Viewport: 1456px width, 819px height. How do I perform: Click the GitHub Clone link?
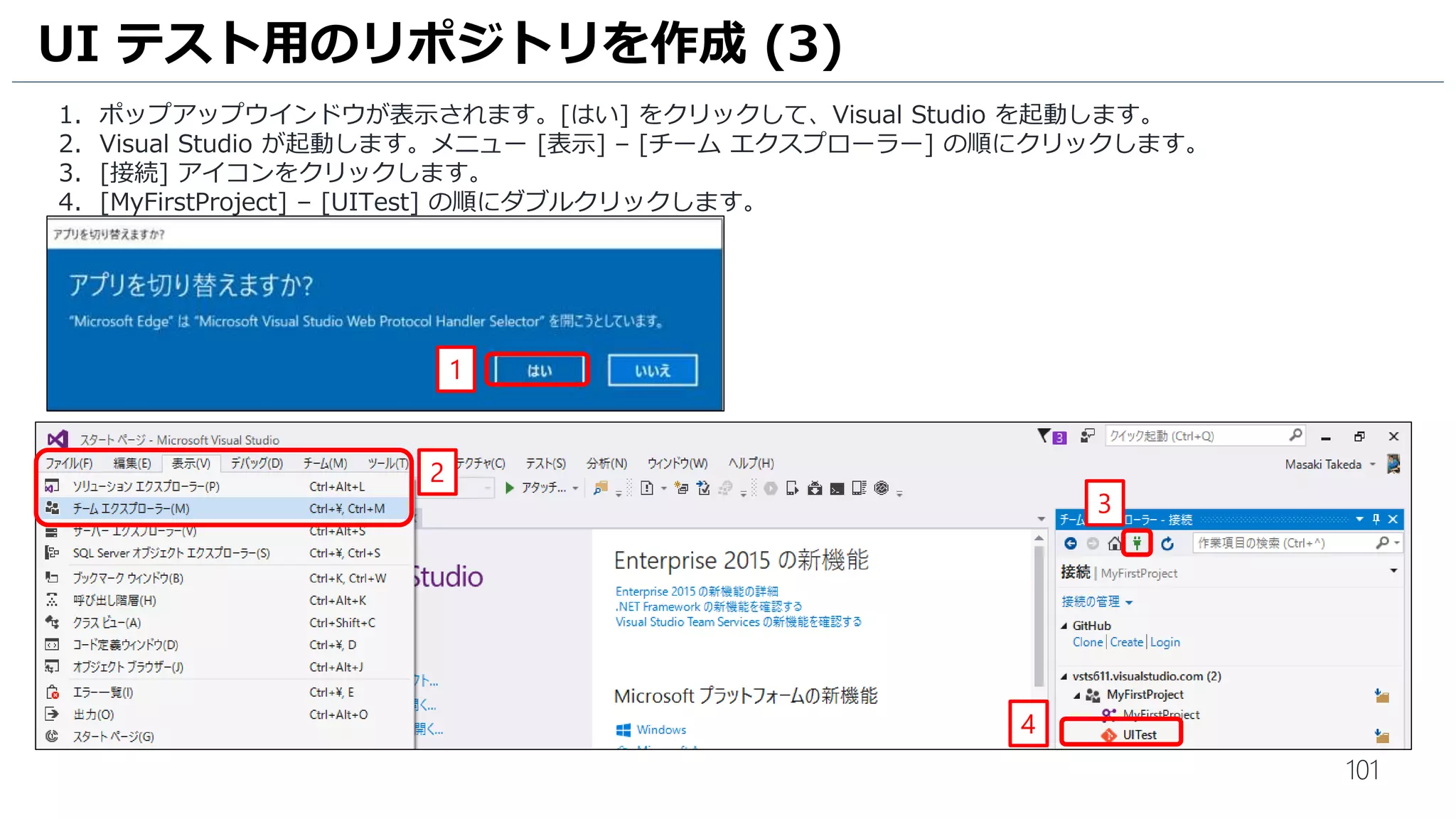click(1088, 642)
